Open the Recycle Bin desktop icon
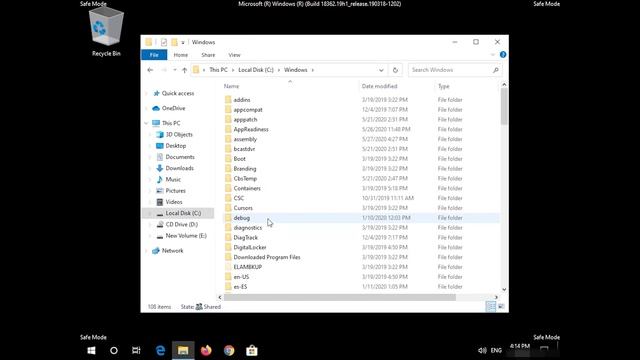 point(106,32)
